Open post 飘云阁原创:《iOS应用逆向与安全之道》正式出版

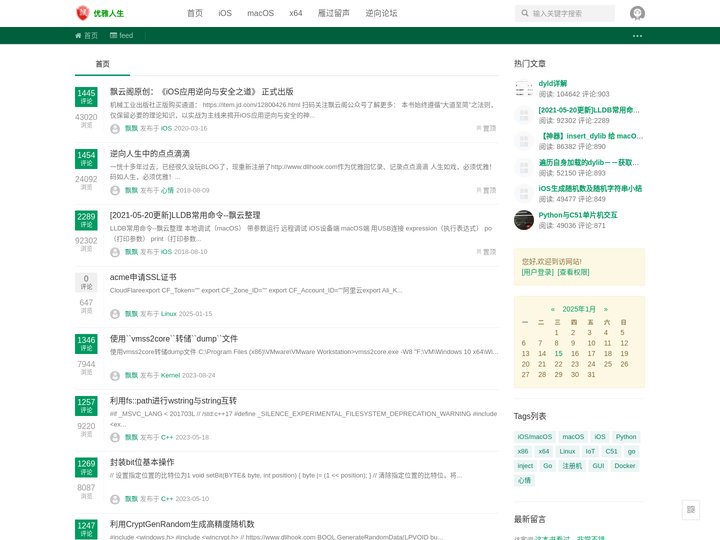coord(201,92)
